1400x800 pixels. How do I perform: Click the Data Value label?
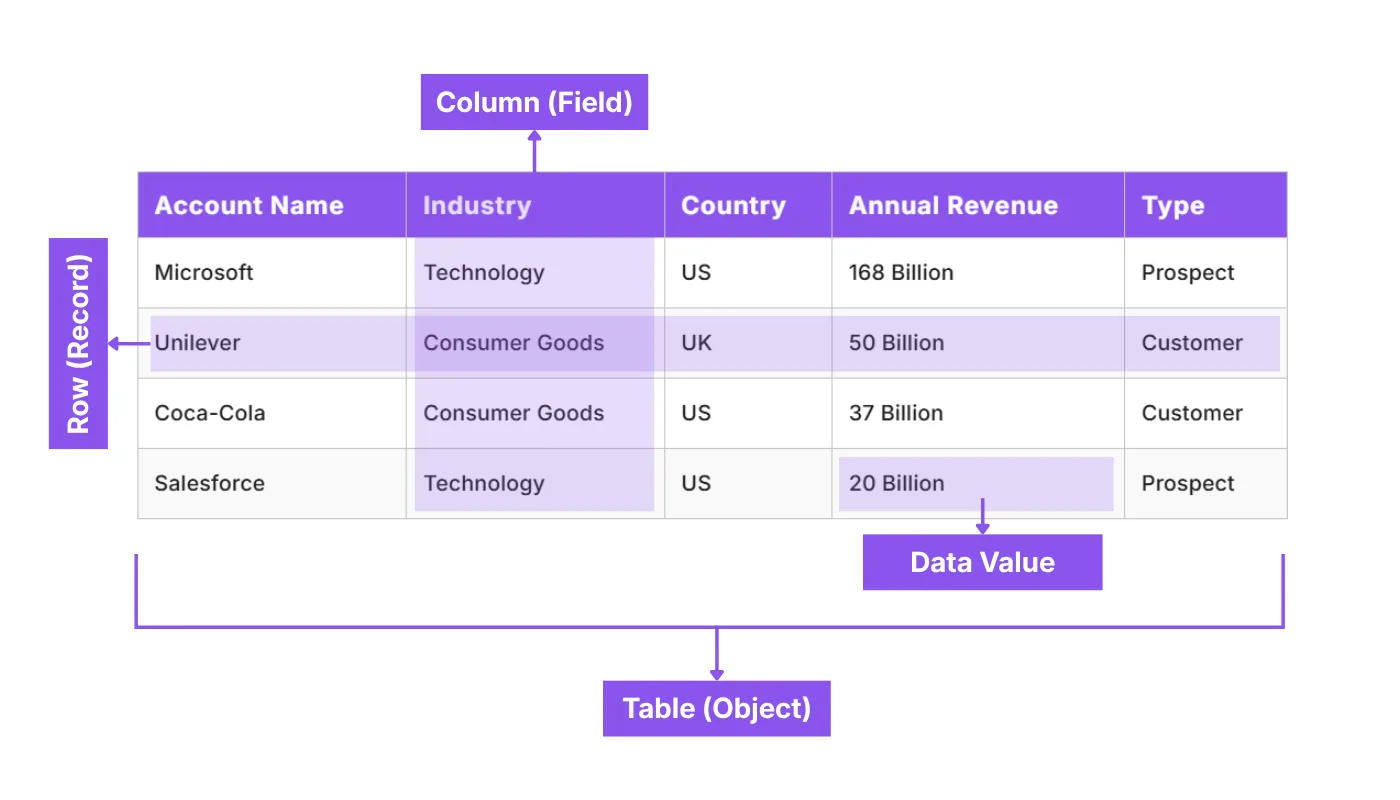[x=982, y=562]
